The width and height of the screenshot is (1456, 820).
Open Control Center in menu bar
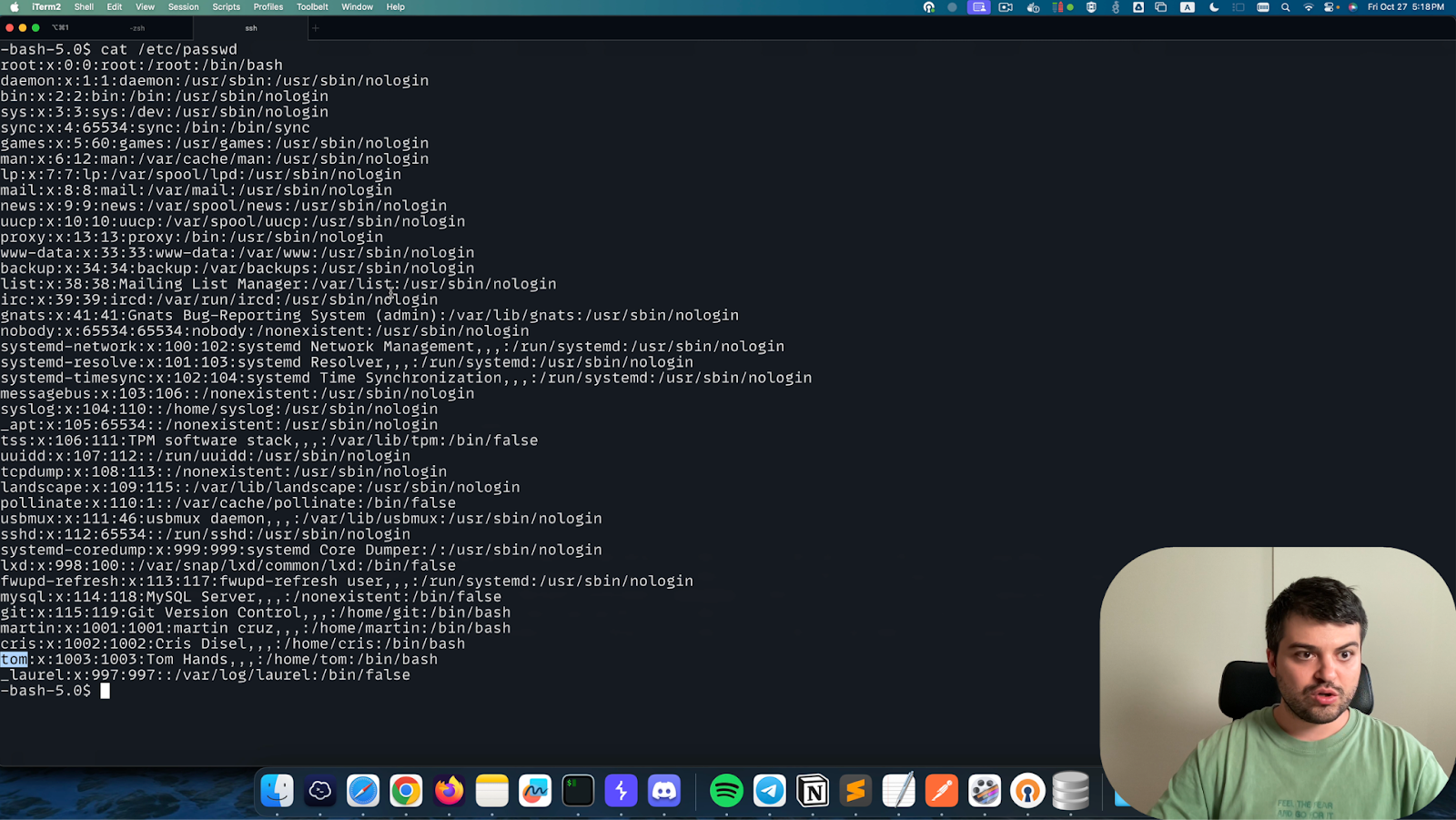pos(1330,6)
